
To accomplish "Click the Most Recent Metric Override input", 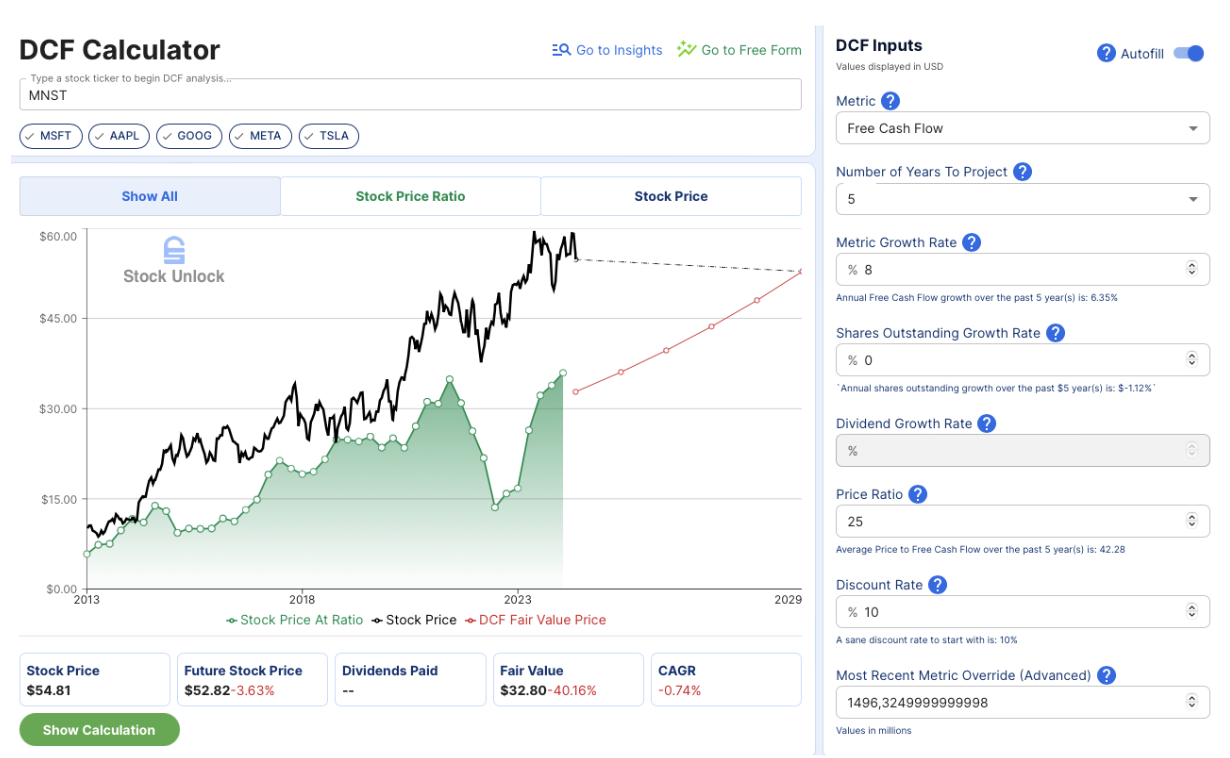I will click(x=1022, y=702).
